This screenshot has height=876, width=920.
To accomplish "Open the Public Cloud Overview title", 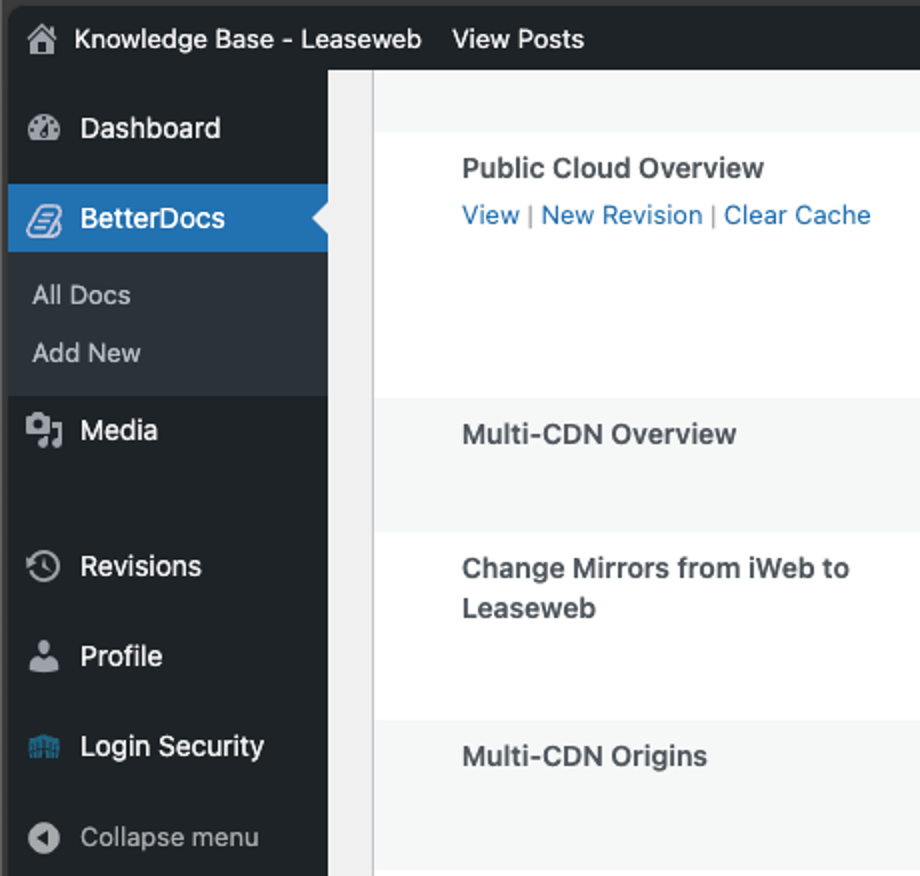I will (612, 168).
